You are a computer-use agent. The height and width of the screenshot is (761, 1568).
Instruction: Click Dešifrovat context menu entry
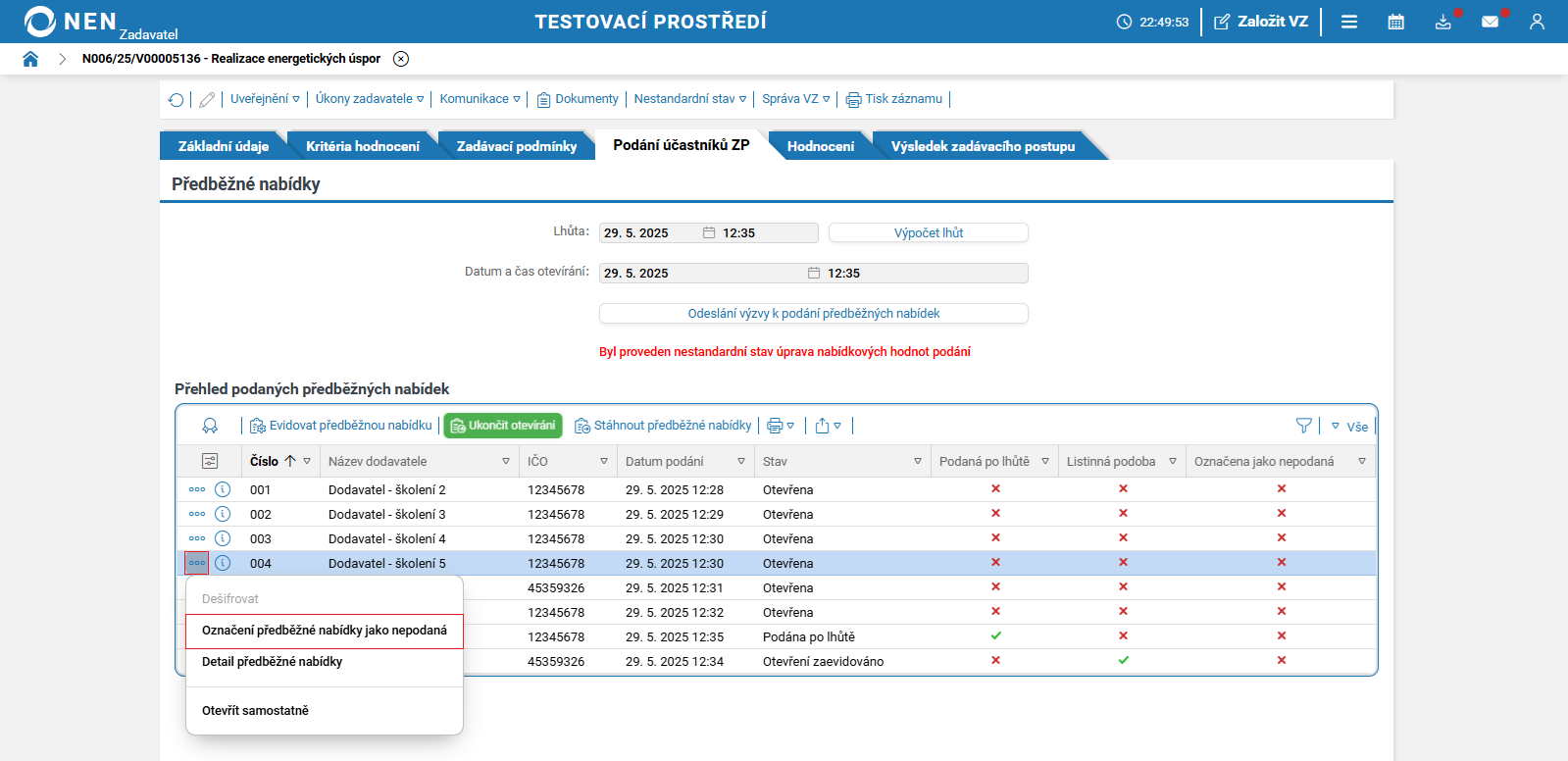point(325,598)
